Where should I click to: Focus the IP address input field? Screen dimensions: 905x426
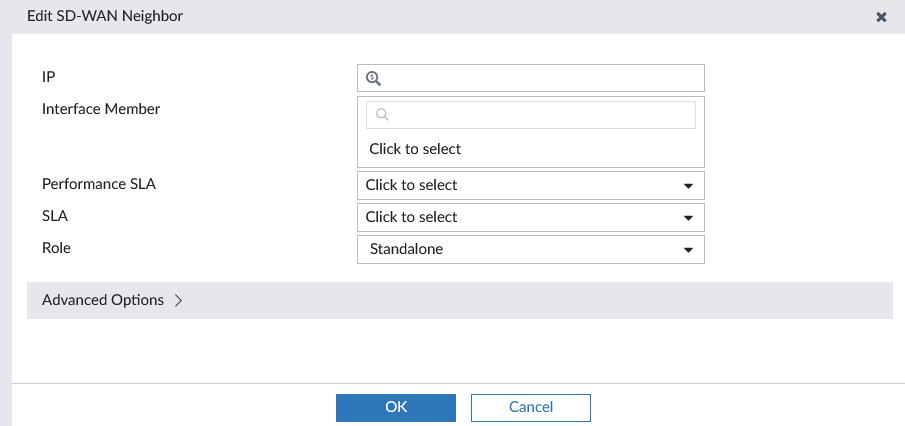[540, 78]
